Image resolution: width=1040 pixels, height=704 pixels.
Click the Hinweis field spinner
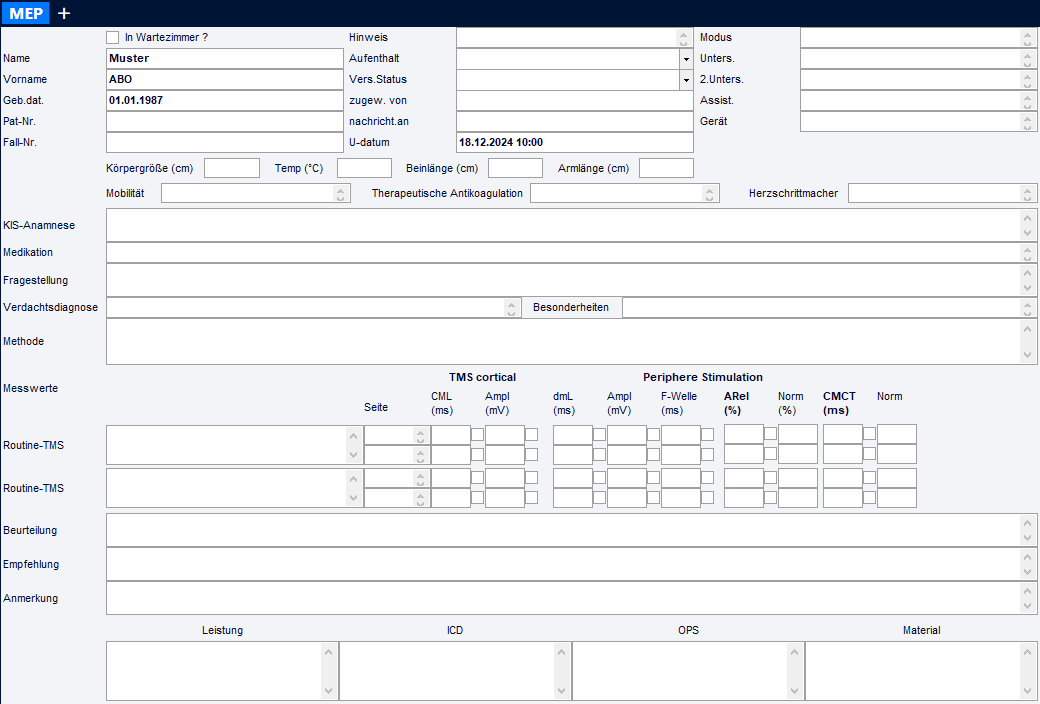tap(684, 38)
